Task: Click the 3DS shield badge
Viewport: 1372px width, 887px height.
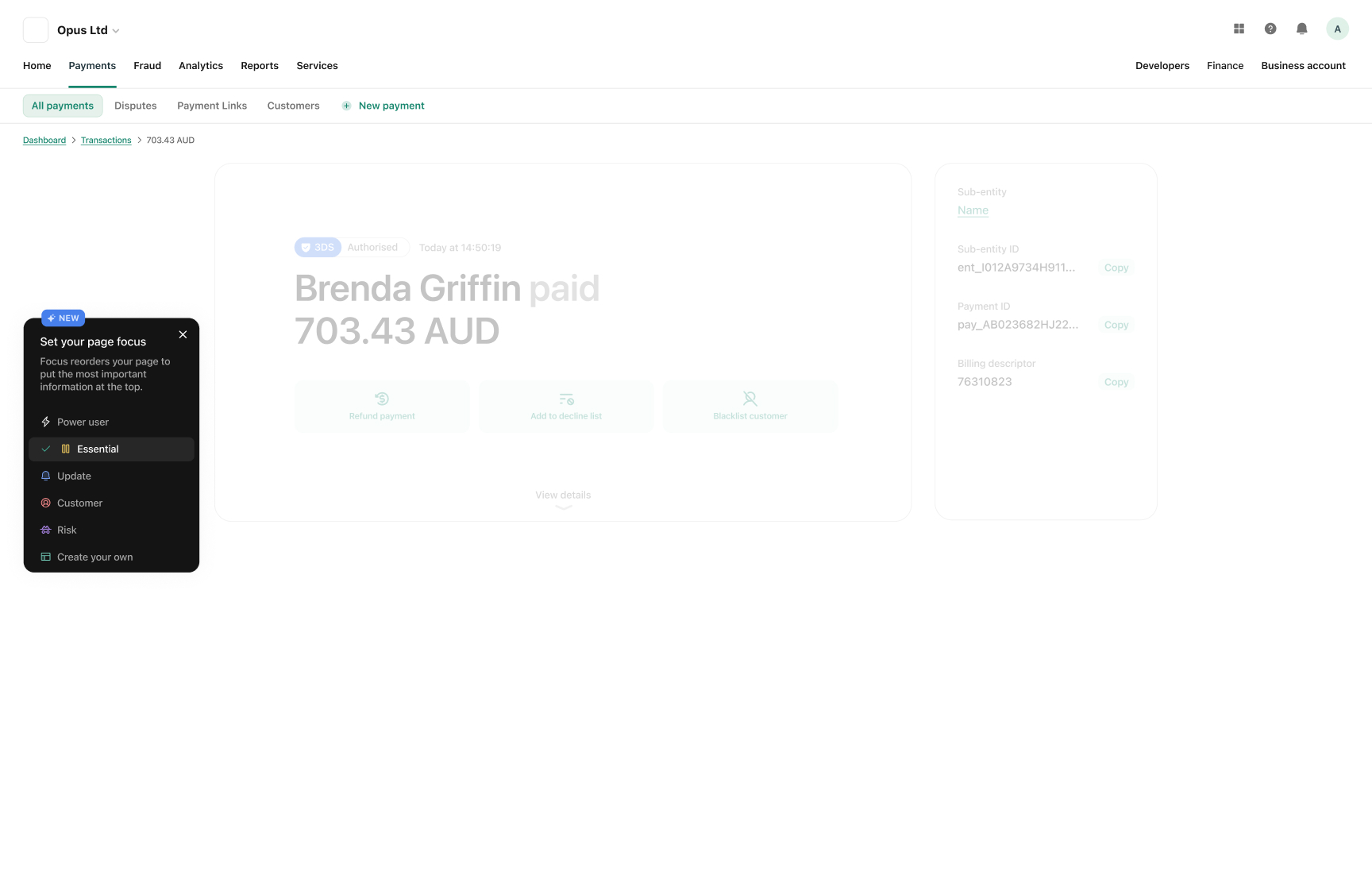Action: 318,247
